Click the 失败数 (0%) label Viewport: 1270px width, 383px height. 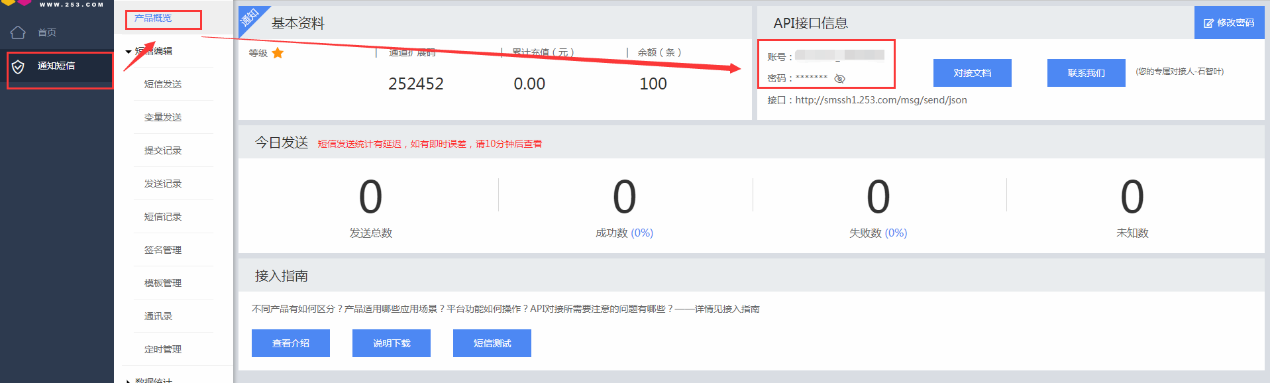[877, 232]
